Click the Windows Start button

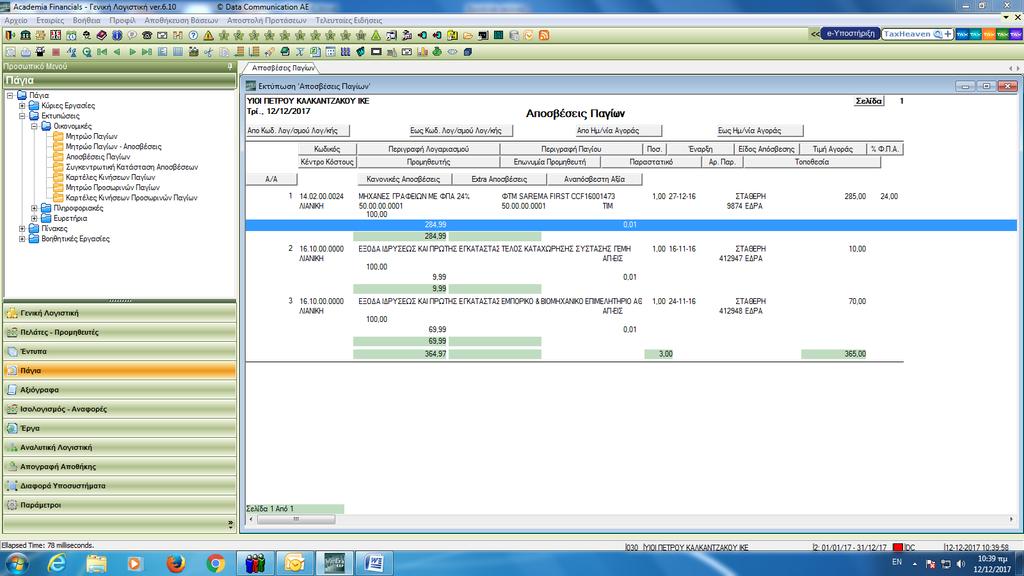pos(16,563)
